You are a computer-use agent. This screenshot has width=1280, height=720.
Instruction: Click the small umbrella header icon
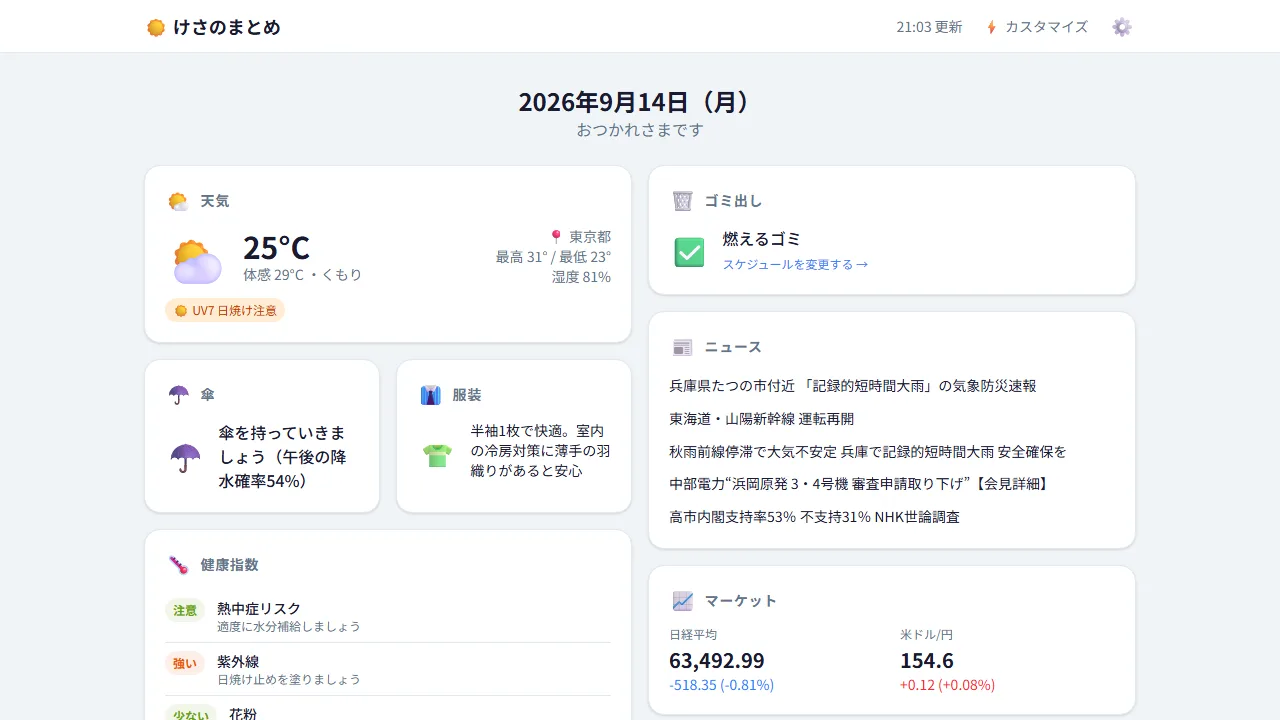(179, 395)
